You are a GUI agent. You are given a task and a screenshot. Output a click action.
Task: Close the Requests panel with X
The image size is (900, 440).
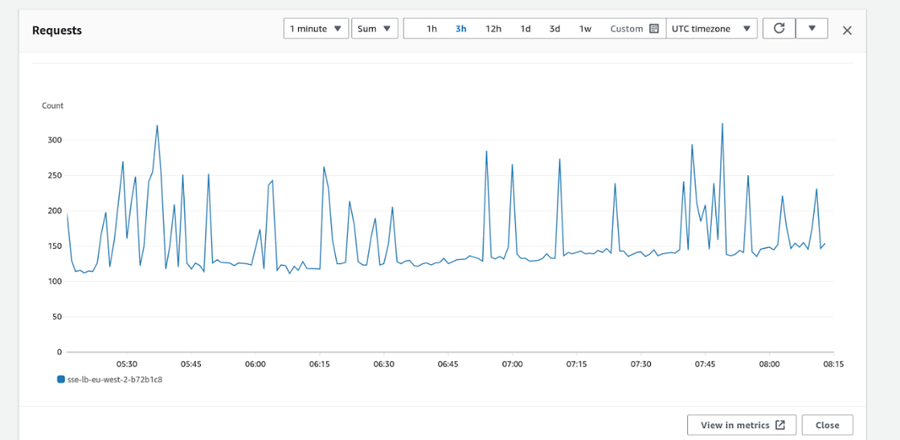tap(847, 30)
